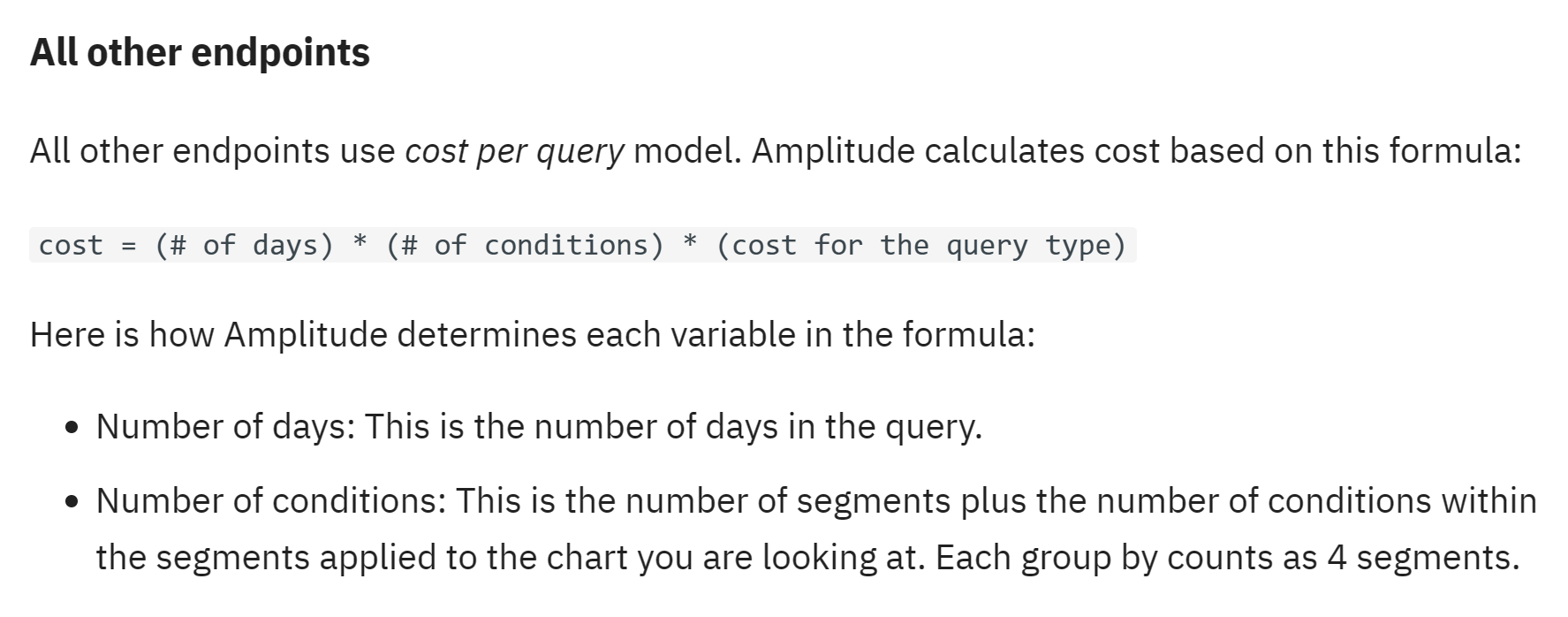Click the equals sign in the cost formula
Viewport: 1568px width, 617px height.
(x=129, y=246)
